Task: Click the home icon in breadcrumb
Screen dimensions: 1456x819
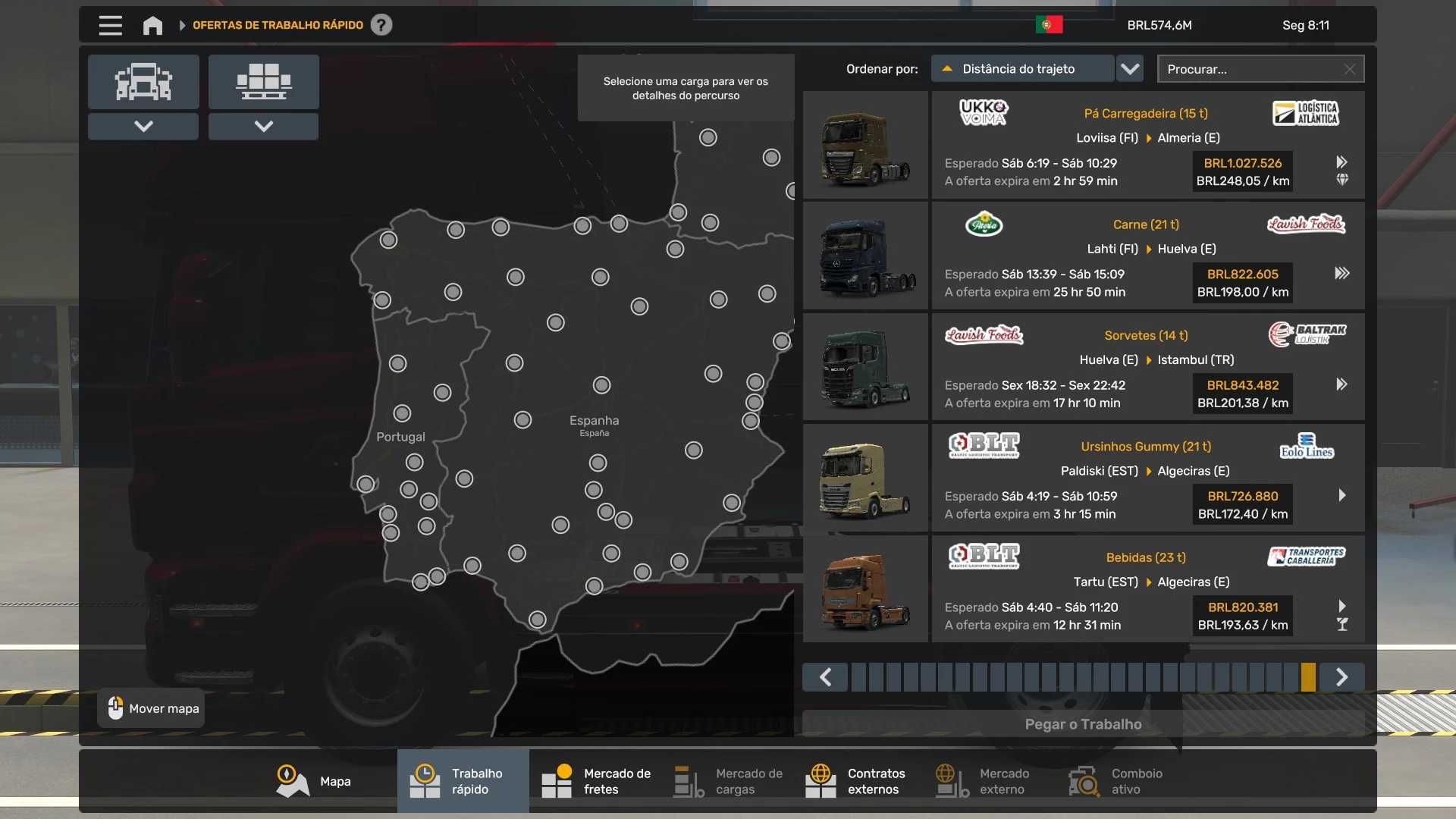Action: click(152, 25)
